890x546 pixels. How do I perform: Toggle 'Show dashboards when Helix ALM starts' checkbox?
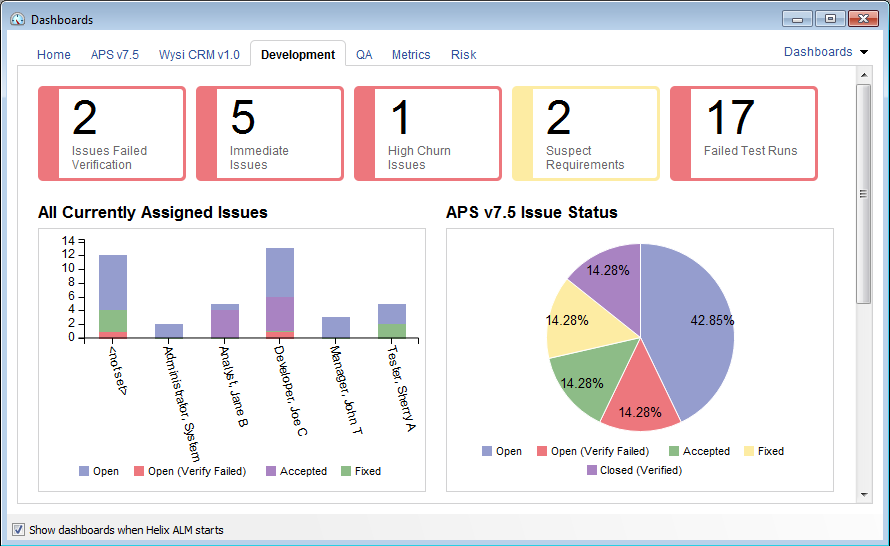pyautogui.click(x=18, y=530)
